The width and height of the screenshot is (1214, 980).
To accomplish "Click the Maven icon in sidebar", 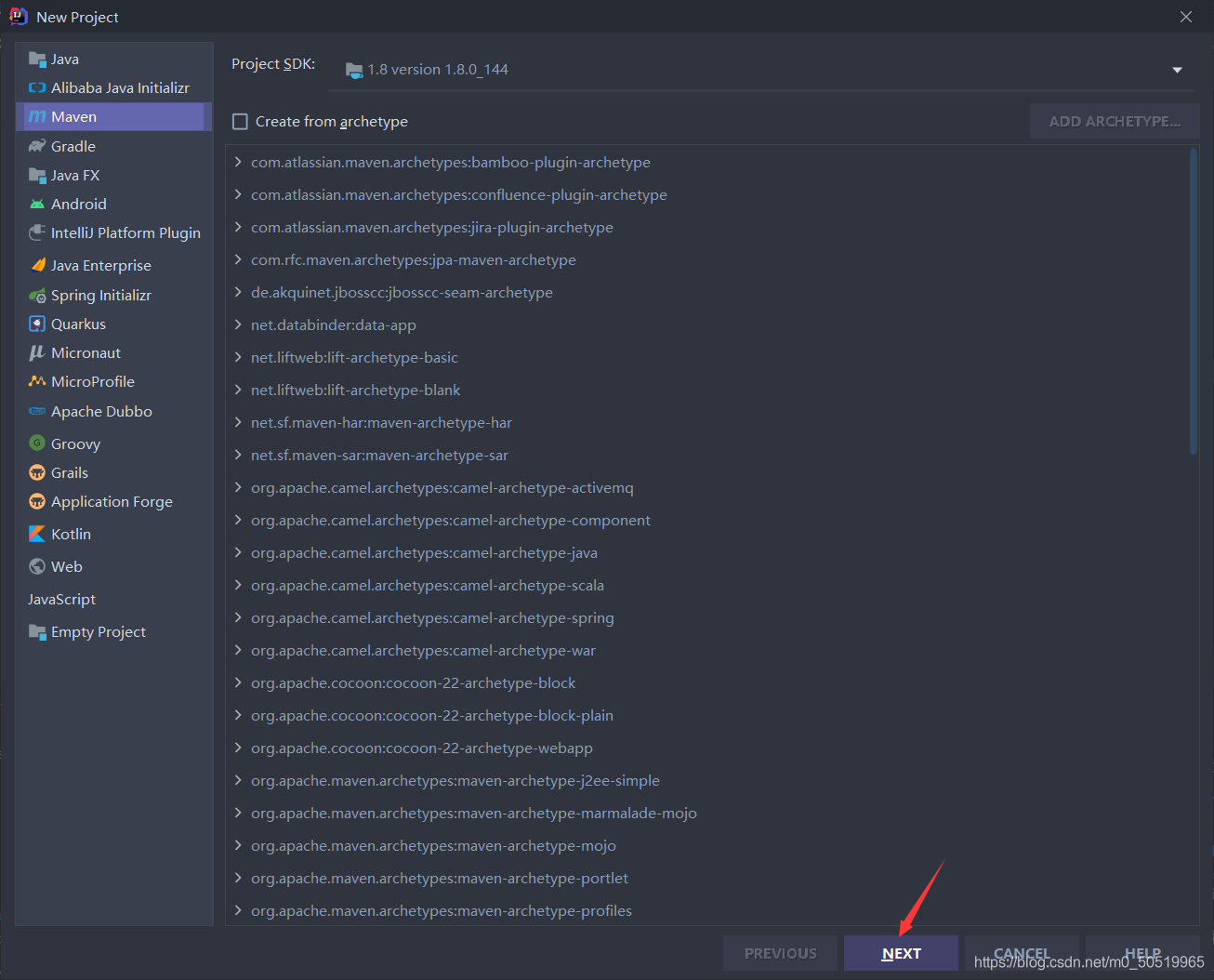I will point(37,117).
